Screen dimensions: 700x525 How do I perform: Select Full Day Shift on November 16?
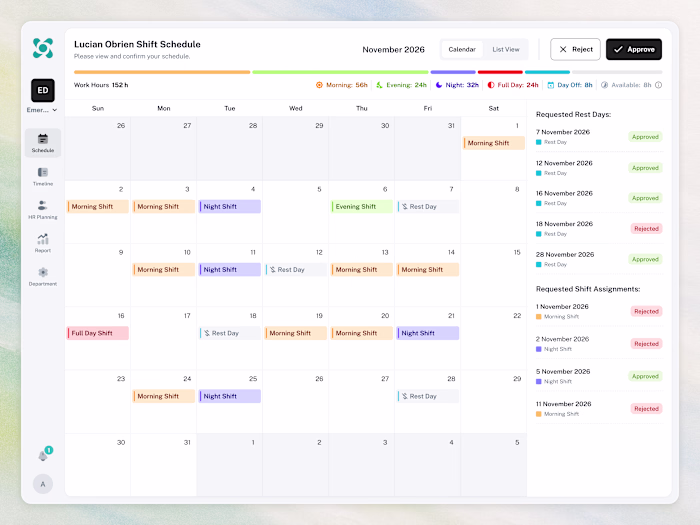[x=98, y=333]
